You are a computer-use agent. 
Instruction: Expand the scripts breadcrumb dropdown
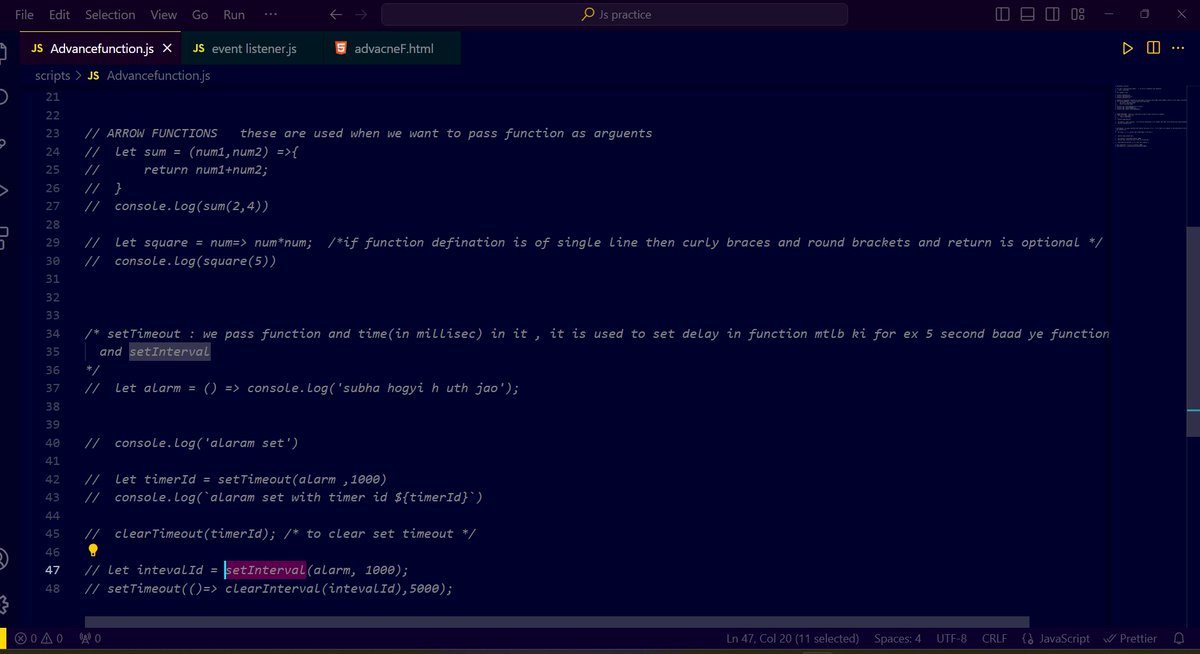52,75
